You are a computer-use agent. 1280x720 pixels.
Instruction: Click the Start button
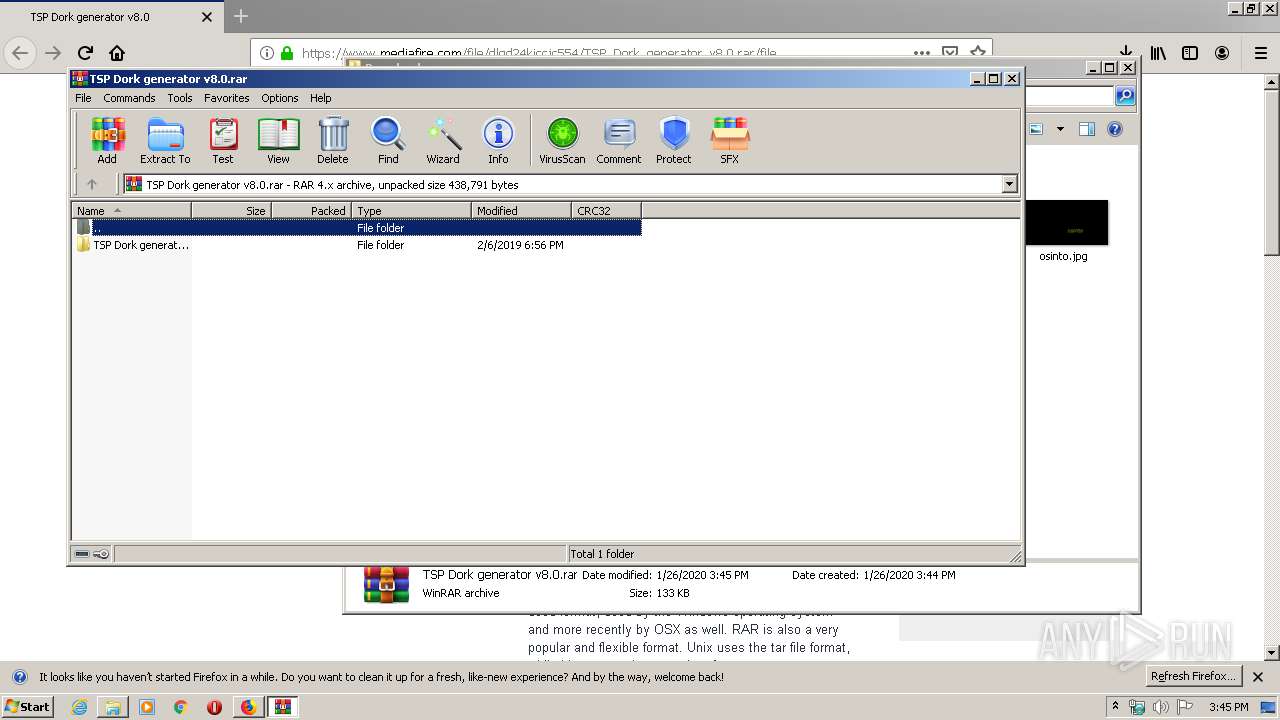pos(28,707)
